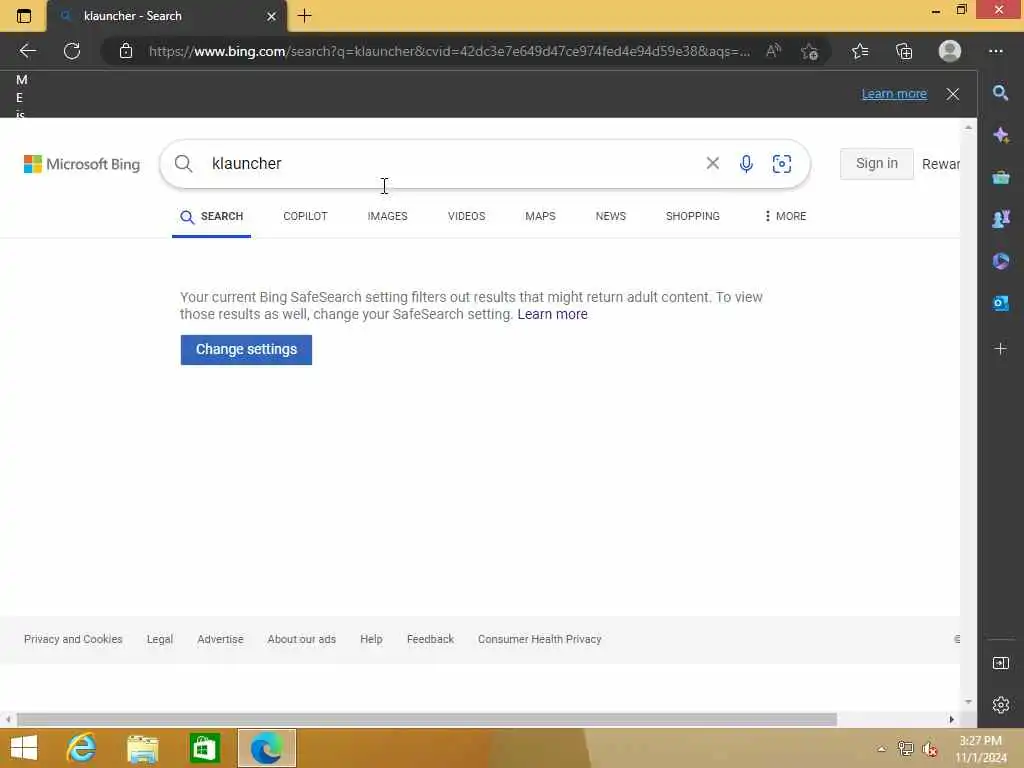Click the scroll right arrow

click(952, 720)
